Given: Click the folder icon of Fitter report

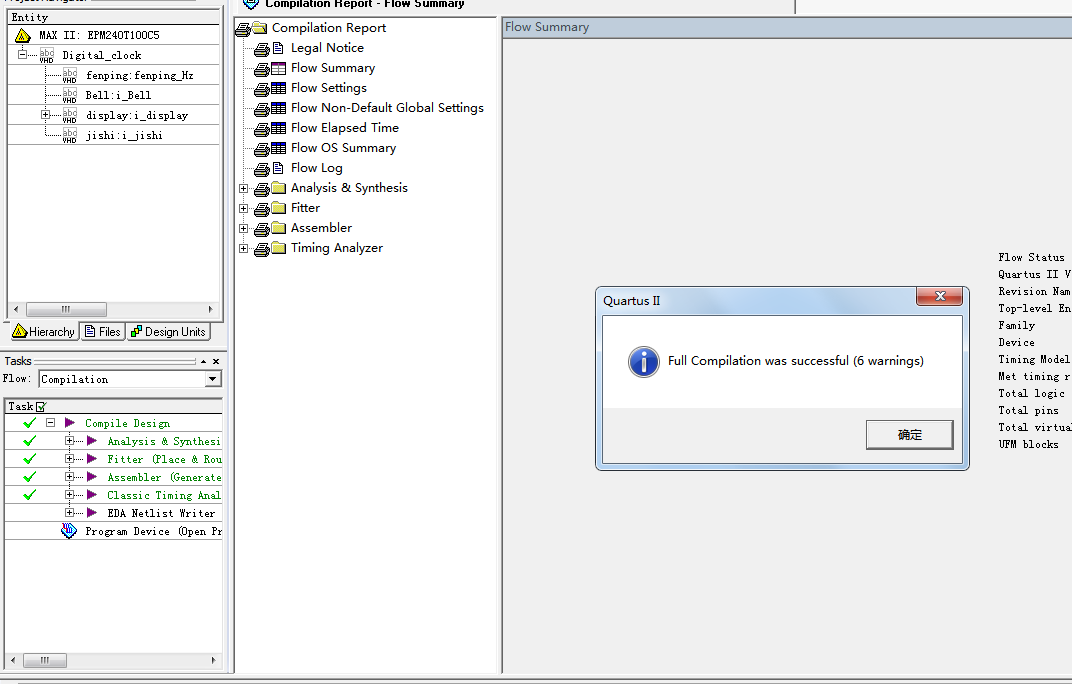Looking at the screenshot, I should pyautogui.click(x=278, y=207).
